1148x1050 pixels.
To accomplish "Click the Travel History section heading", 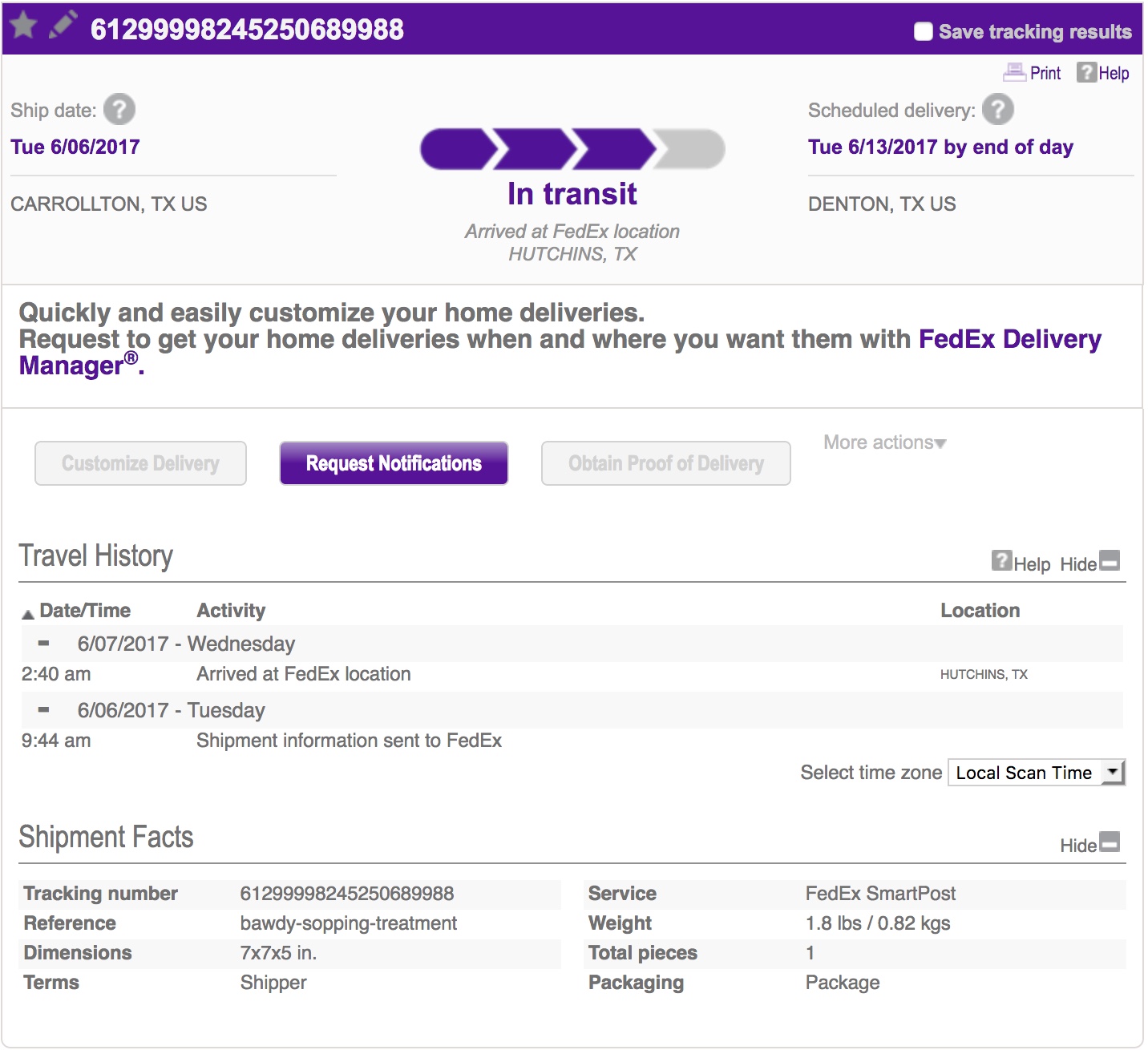I will (x=96, y=556).
